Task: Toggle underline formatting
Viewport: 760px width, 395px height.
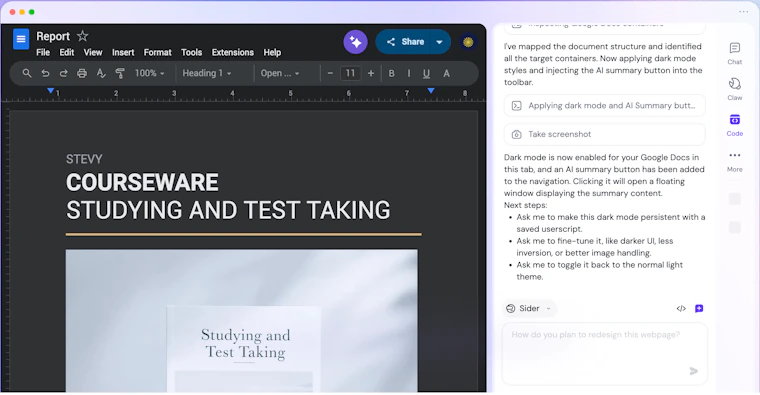Action: [426, 73]
